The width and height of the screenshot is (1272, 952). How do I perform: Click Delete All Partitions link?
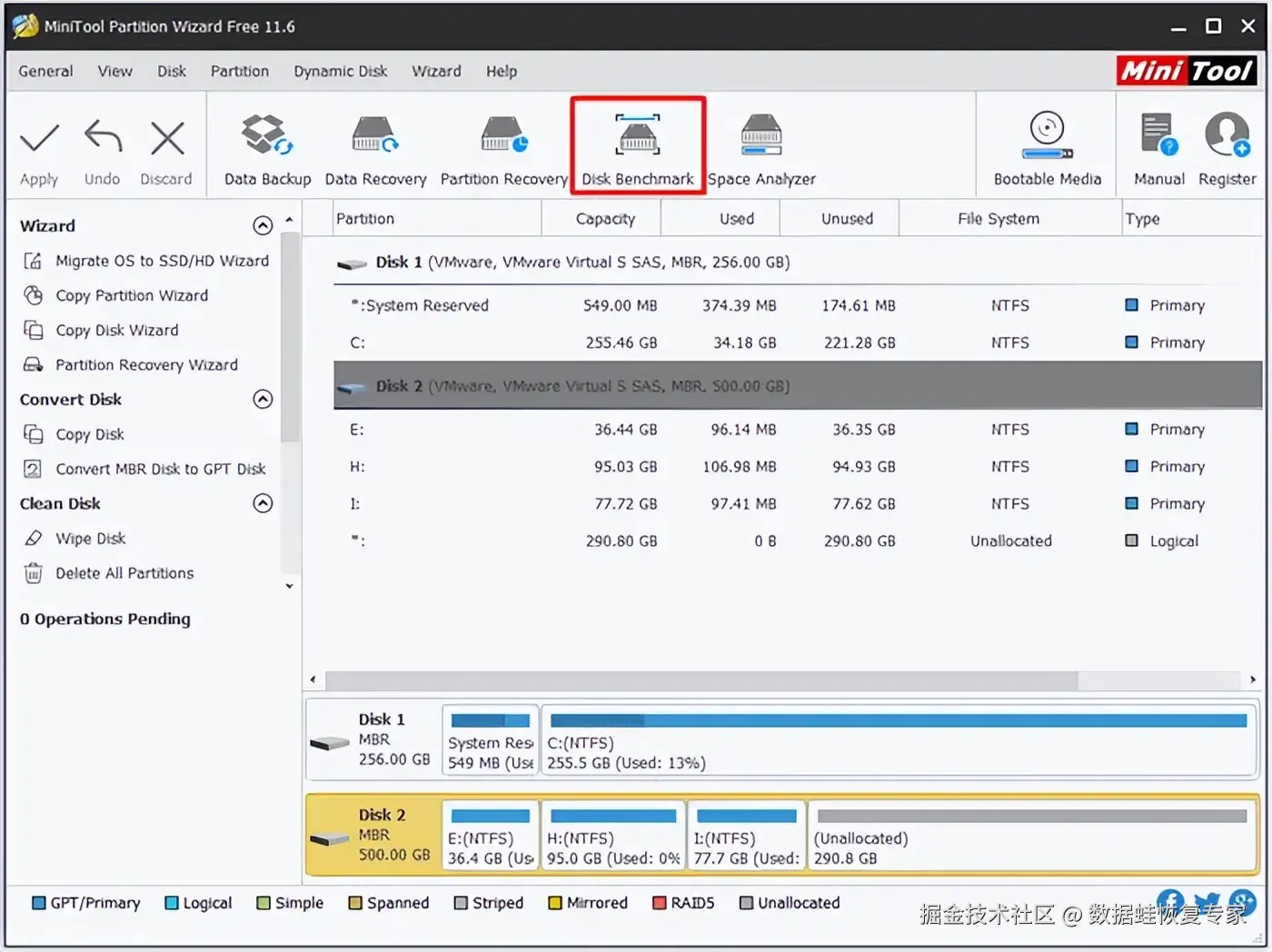[x=124, y=573]
